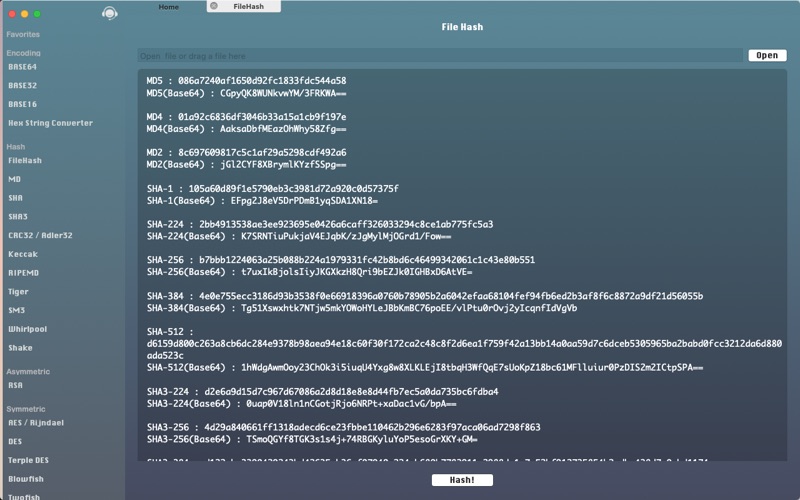
Task: Click the SHA3-256 hex hash line
Action: tap(343, 428)
